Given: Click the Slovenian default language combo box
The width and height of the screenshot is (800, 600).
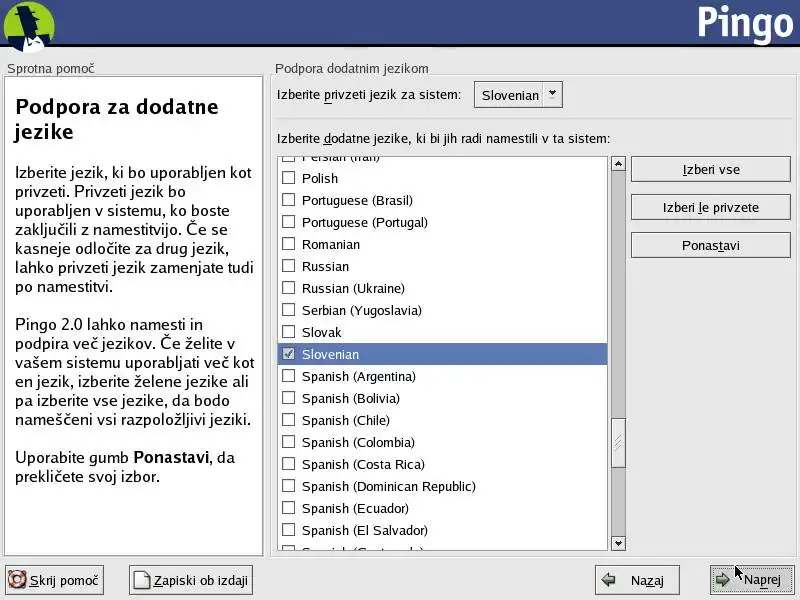Looking at the screenshot, I should click(x=518, y=95).
